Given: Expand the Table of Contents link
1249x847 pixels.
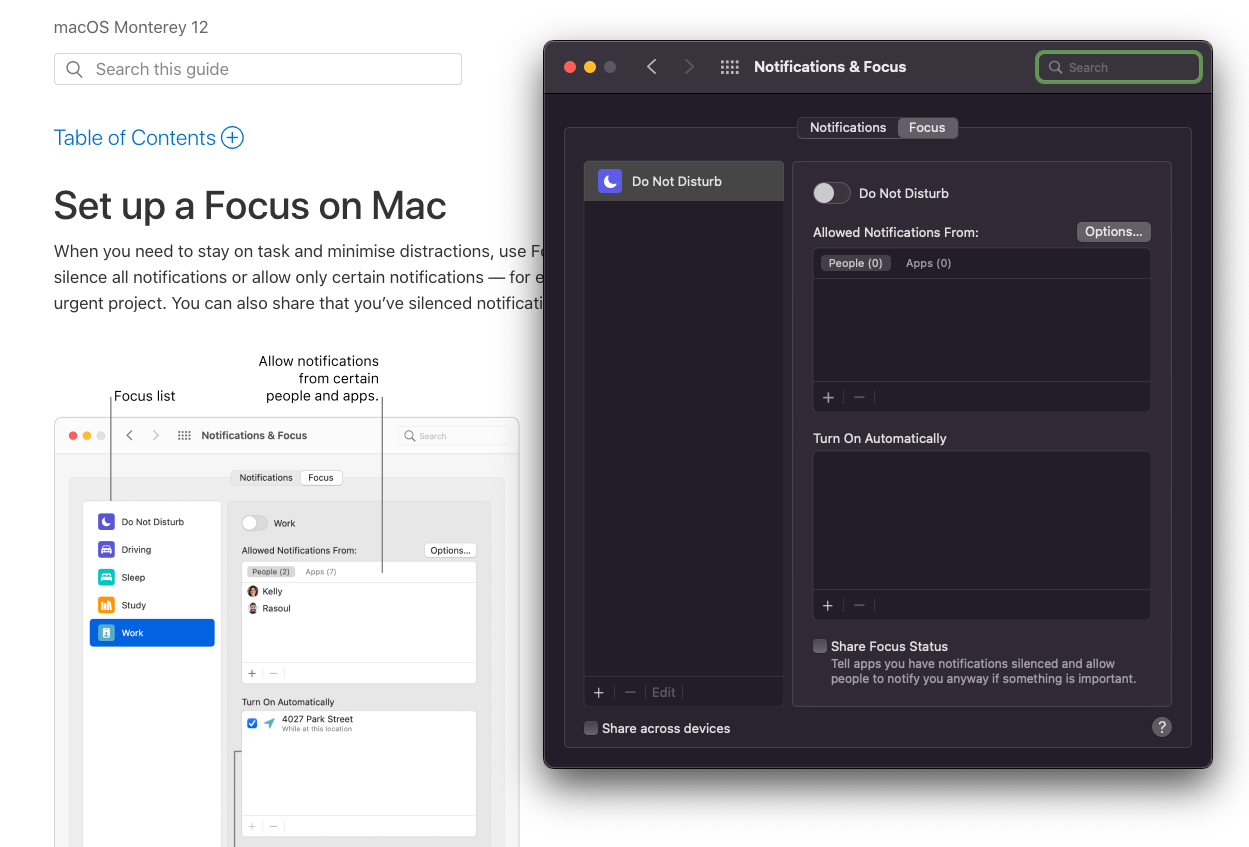Looking at the screenshot, I should (x=149, y=138).
